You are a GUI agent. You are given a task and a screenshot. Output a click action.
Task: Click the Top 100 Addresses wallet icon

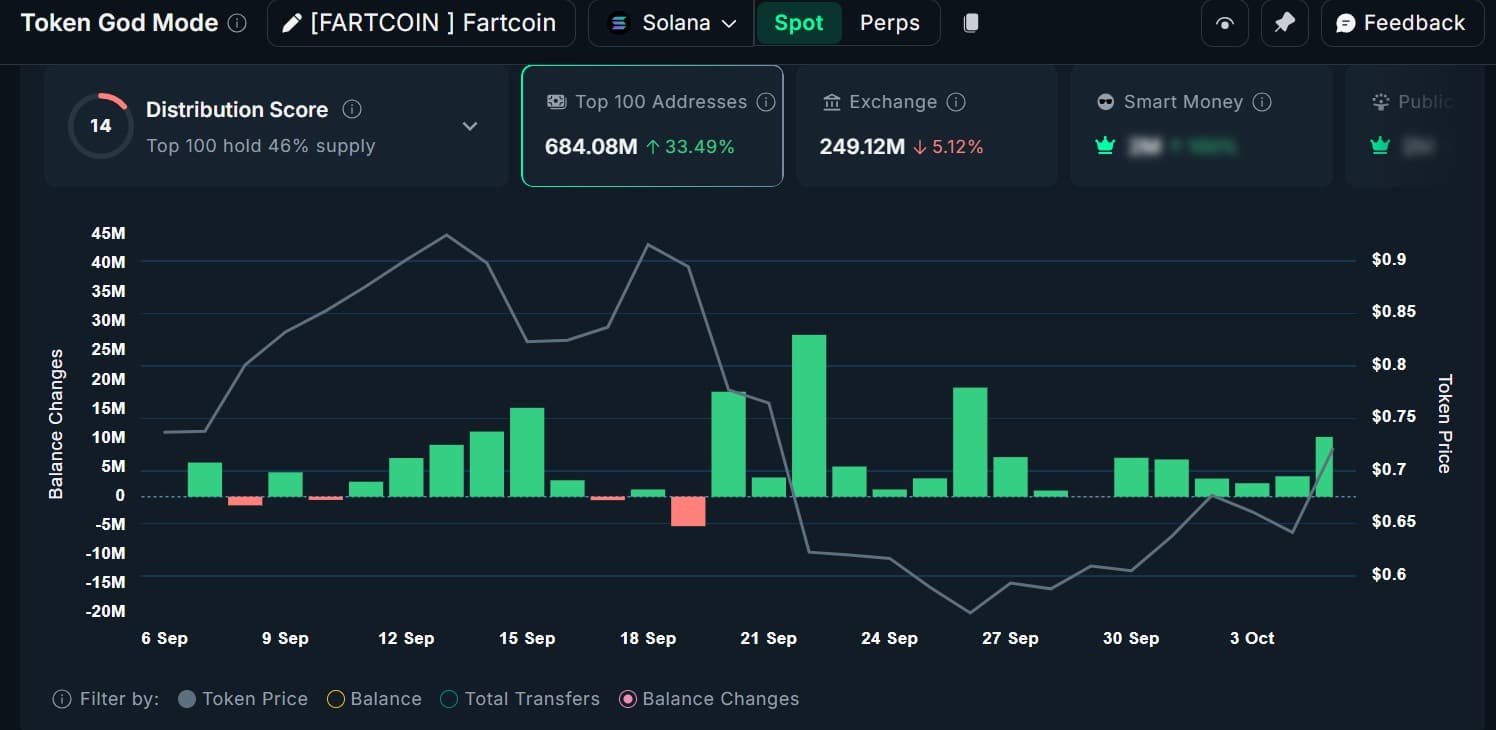[x=556, y=102]
